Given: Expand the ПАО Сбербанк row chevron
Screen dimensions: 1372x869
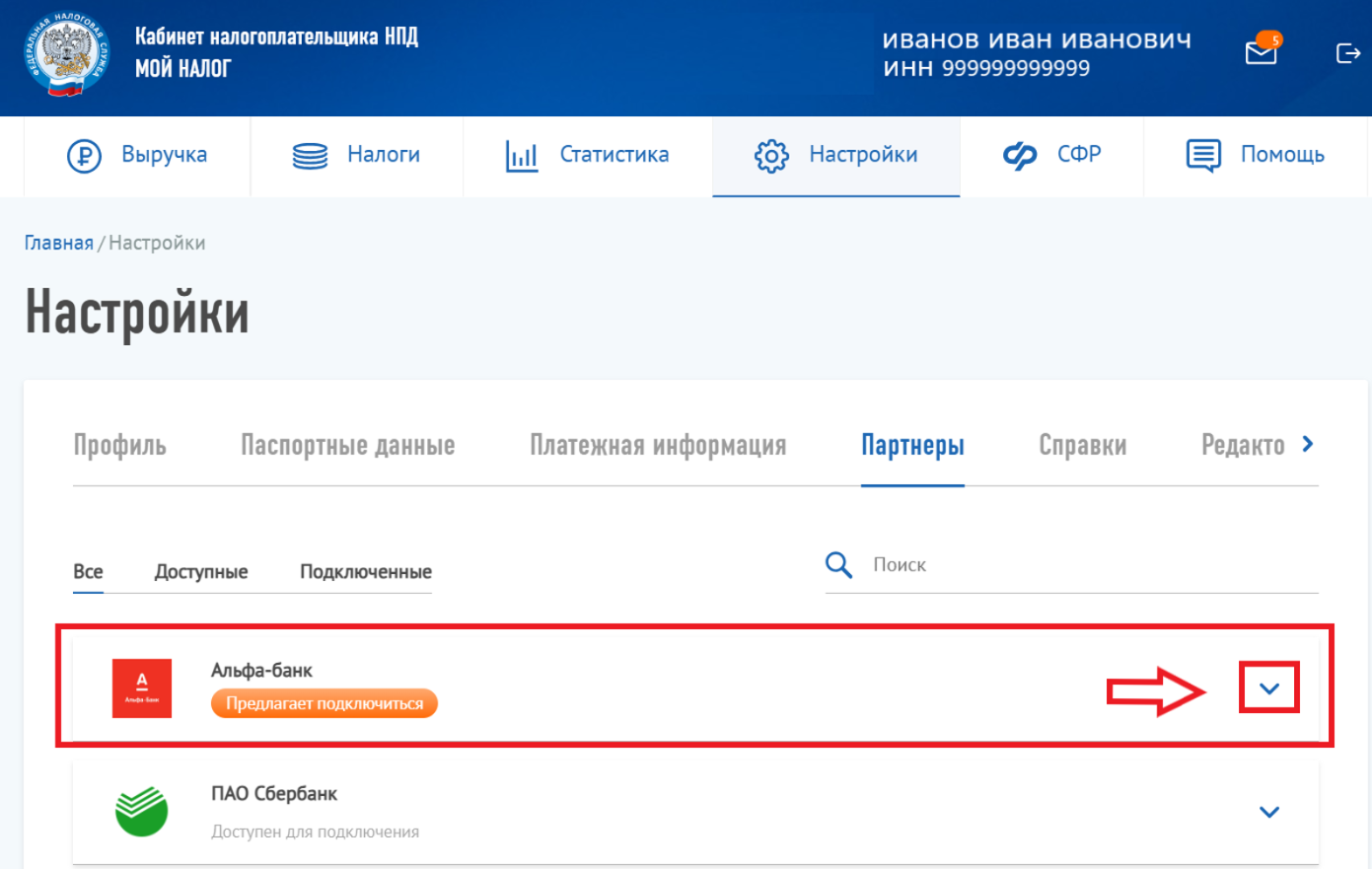Looking at the screenshot, I should tap(1269, 812).
